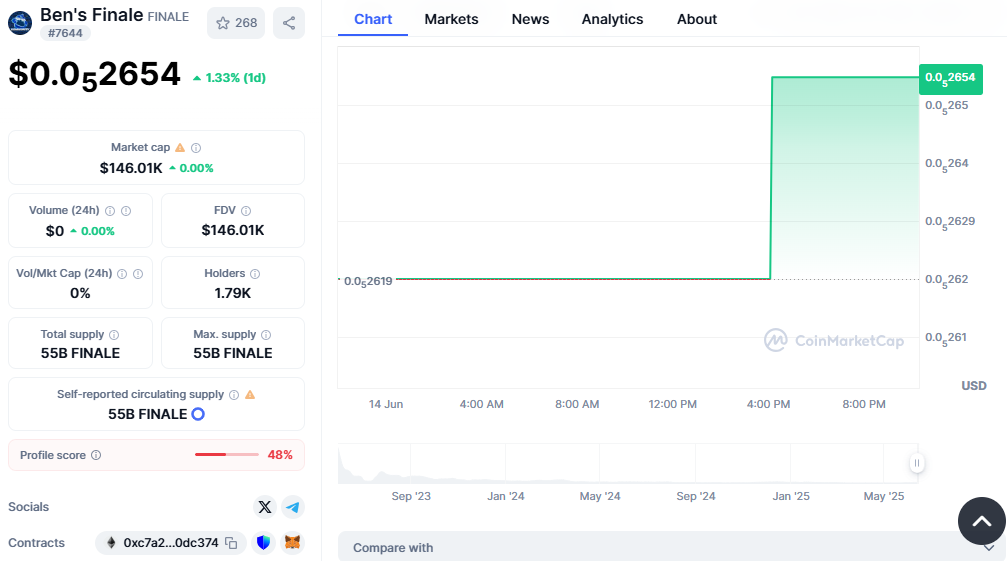The width and height of the screenshot is (1007, 561).
Task: Open Self-reported circulating supply info icon
Action: 234,395
